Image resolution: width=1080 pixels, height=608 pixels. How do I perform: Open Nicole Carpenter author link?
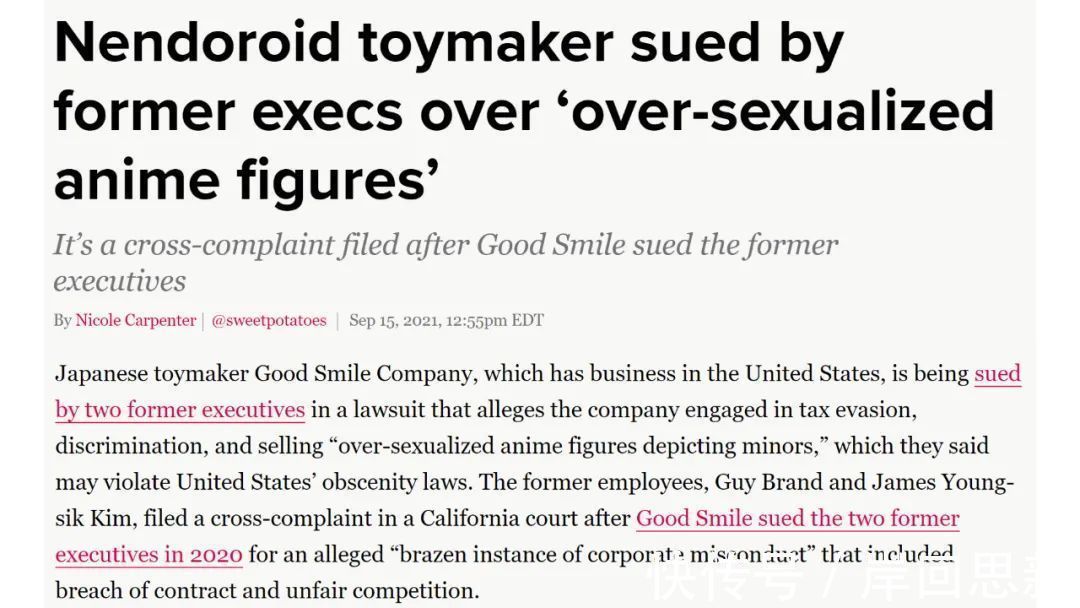pos(136,321)
